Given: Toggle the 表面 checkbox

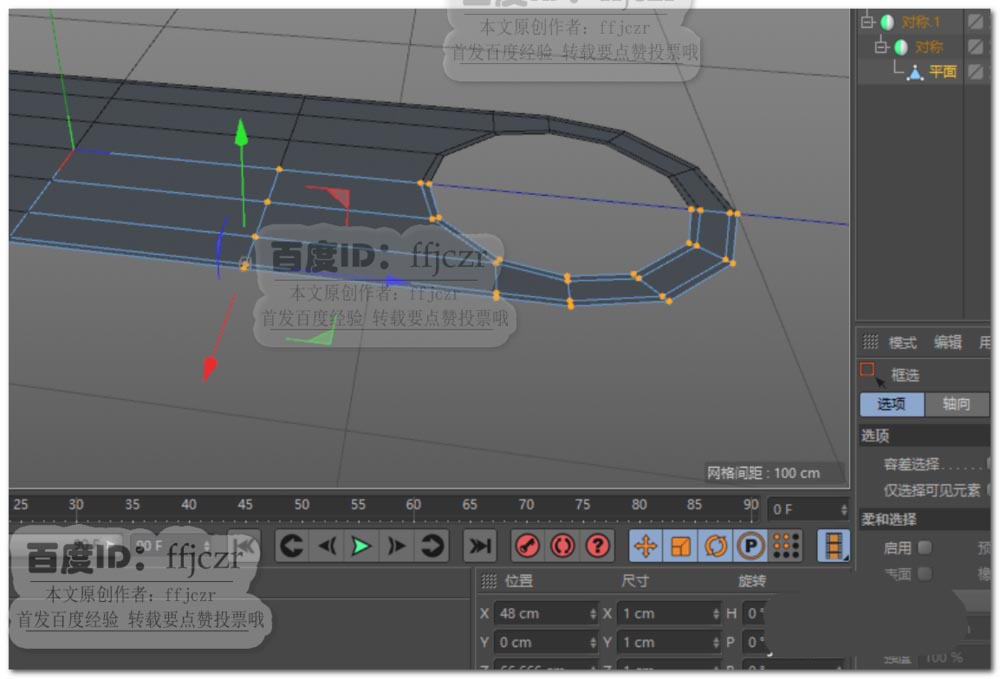Looking at the screenshot, I should pyautogui.click(x=925, y=574).
